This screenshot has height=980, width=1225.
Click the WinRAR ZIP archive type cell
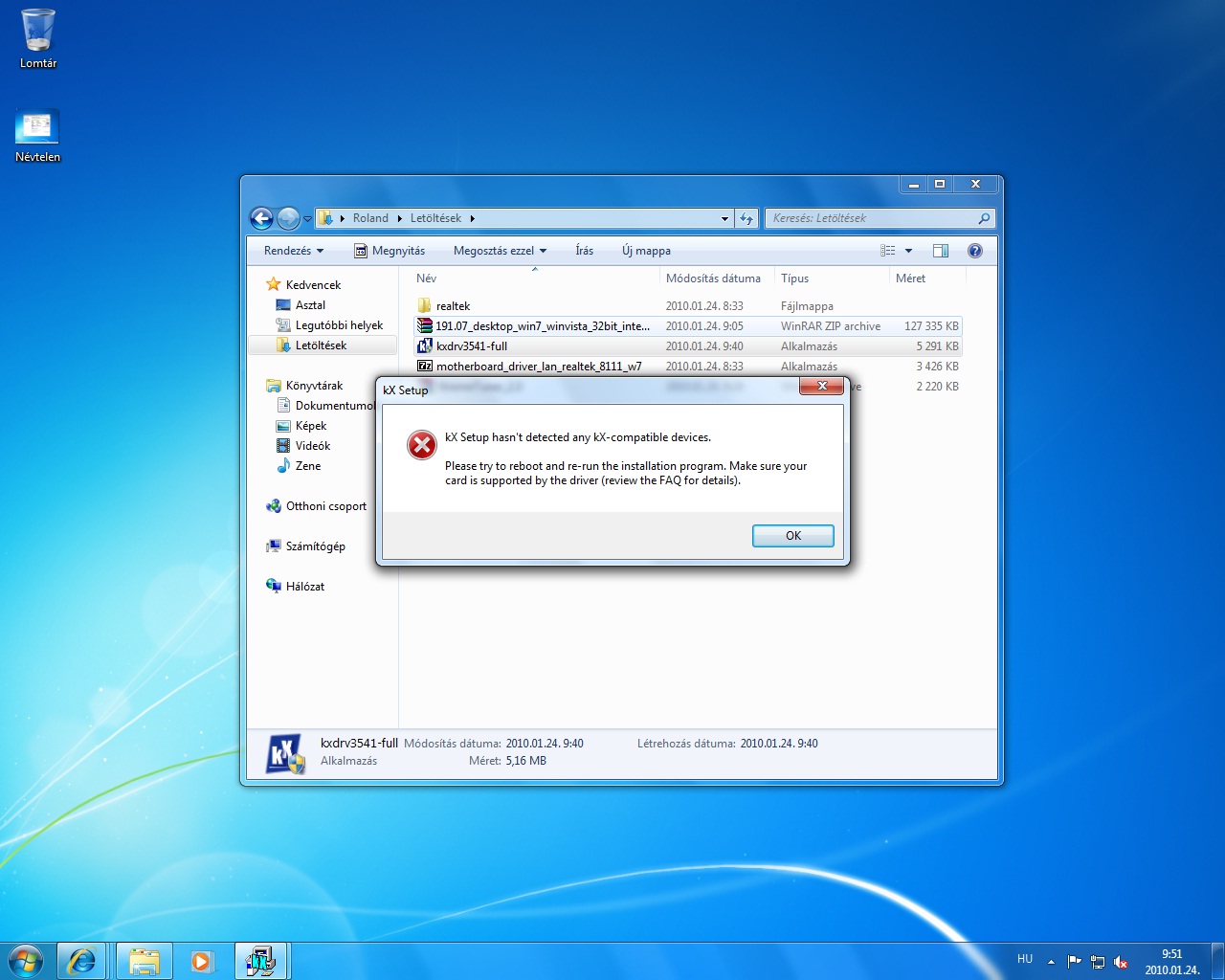[x=830, y=326]
